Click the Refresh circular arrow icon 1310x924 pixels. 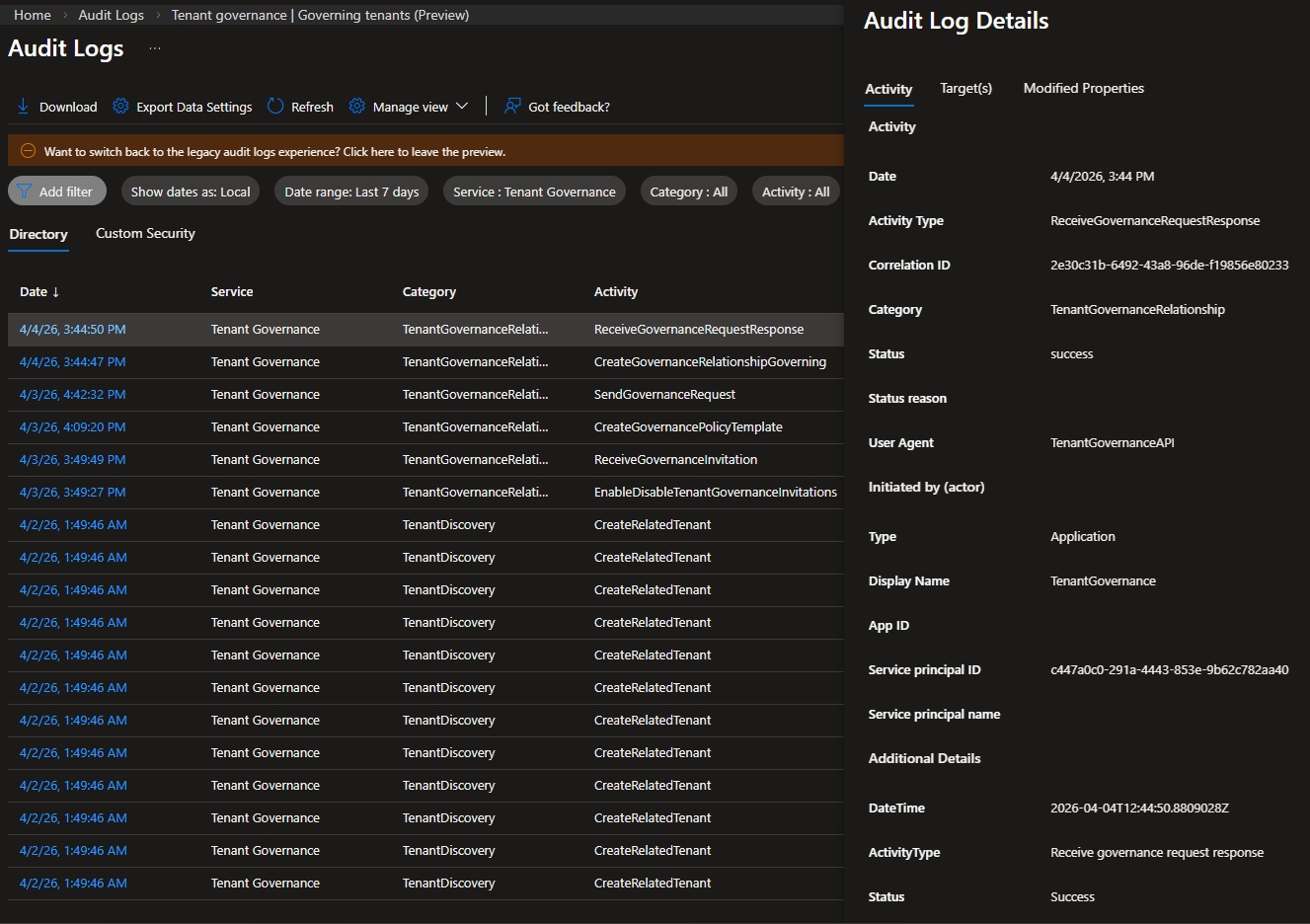coord(275,107)
